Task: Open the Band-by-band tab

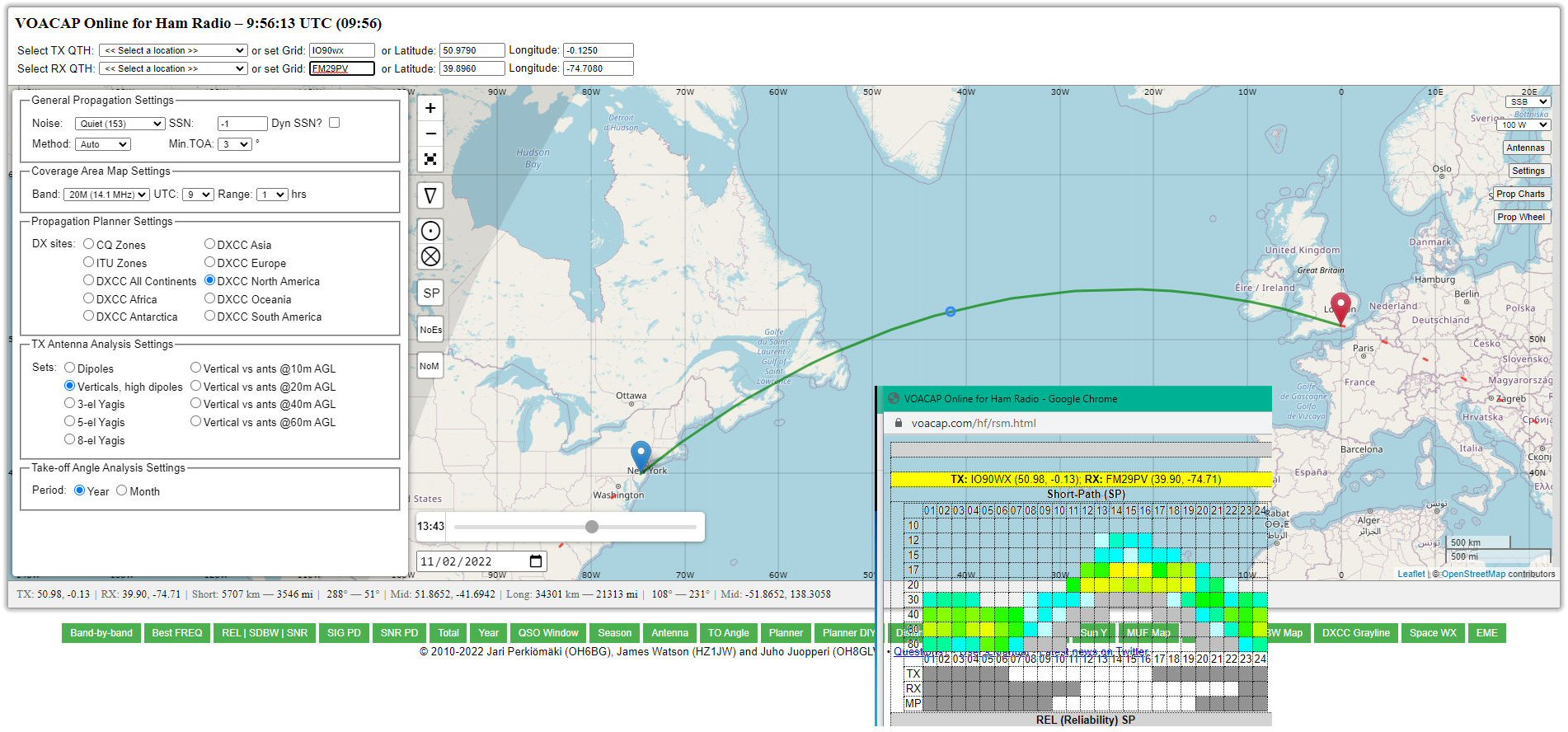Action: click(x=101, y=633)
